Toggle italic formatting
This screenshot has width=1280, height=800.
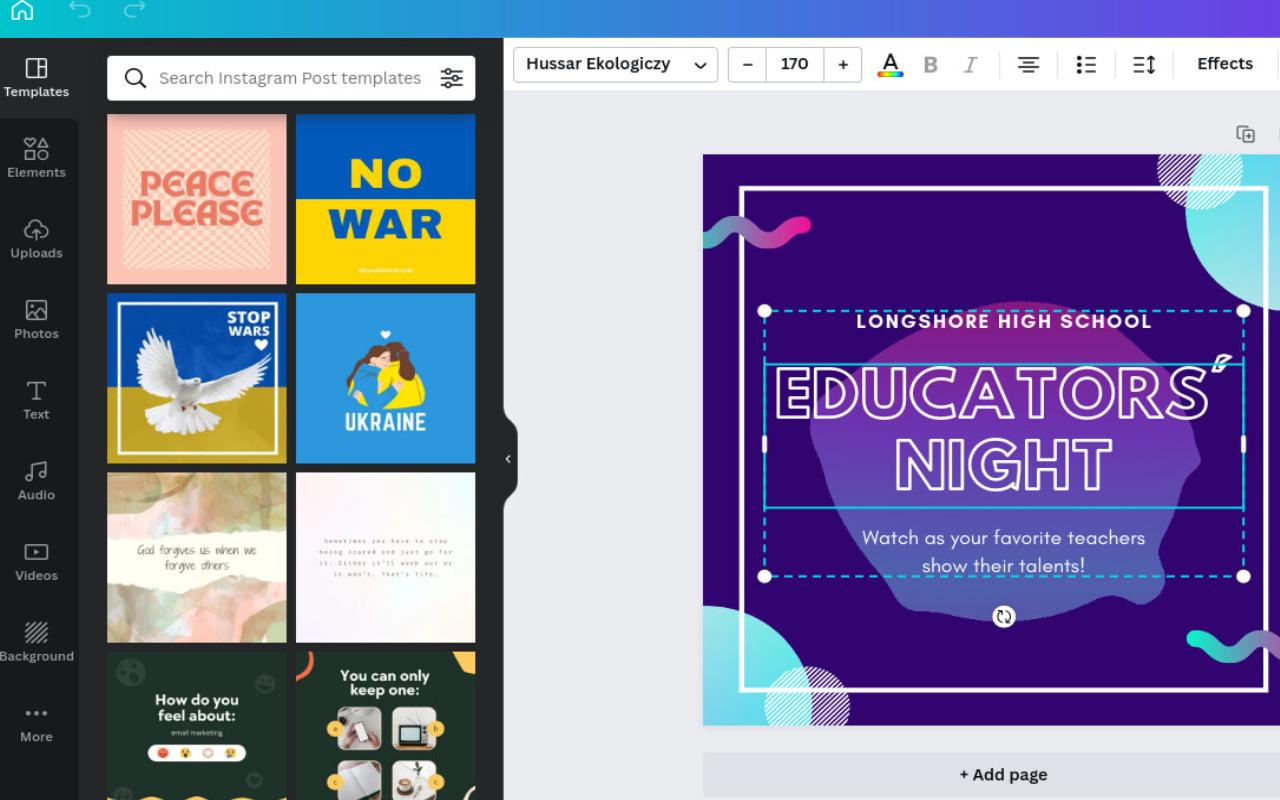(x=970, y=65)
